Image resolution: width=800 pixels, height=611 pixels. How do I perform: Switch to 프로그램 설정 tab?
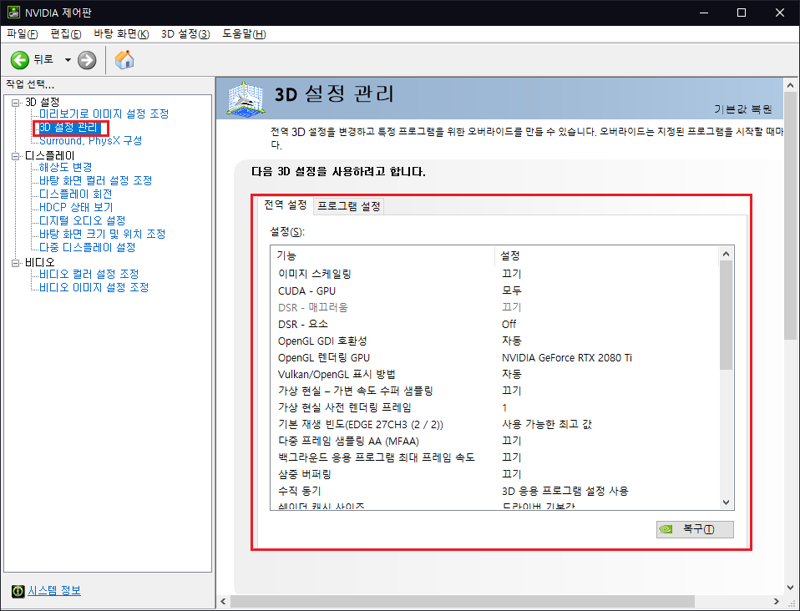349,206
